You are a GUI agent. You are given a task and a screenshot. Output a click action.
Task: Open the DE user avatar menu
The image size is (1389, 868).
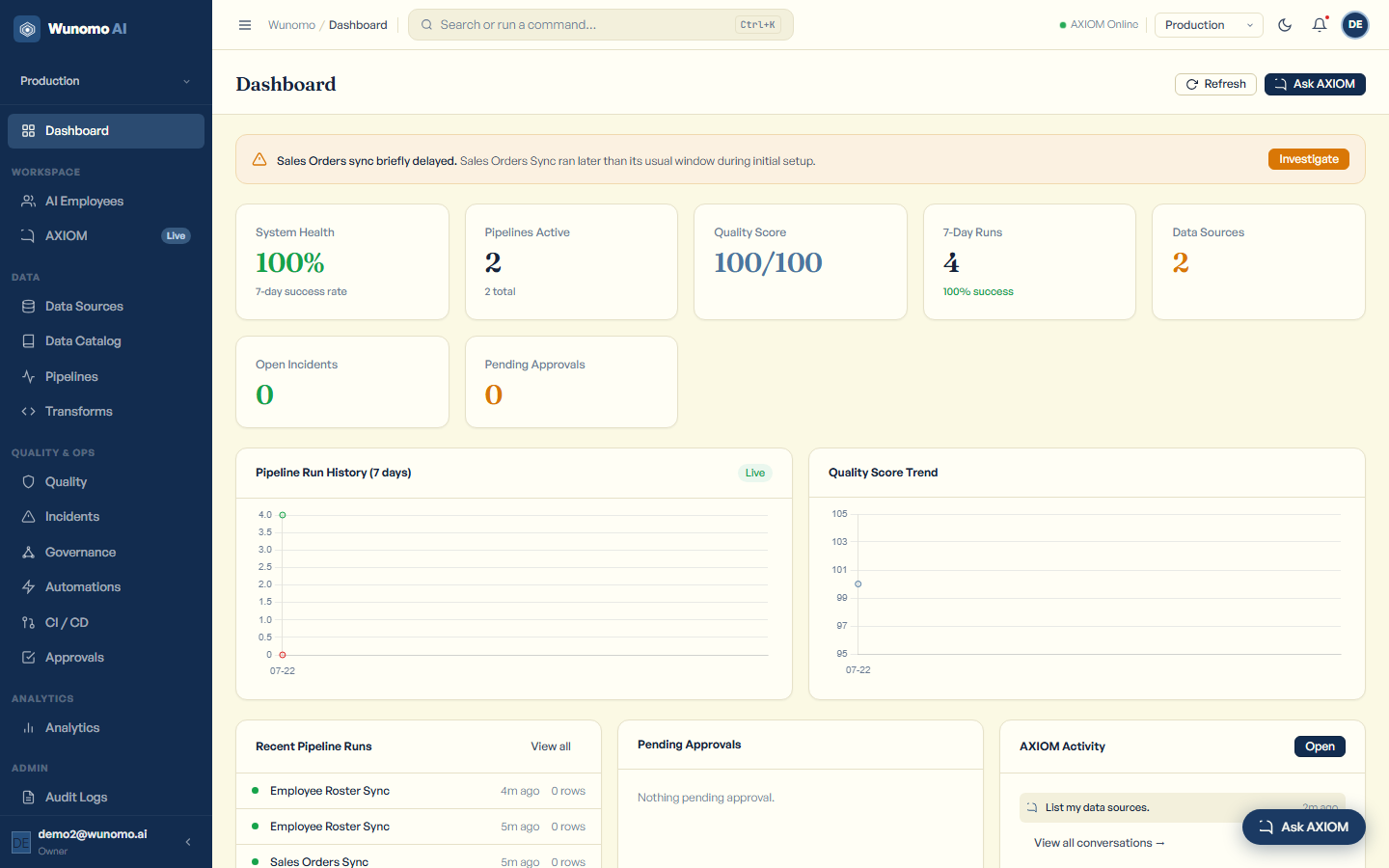tap(1355, 25)
